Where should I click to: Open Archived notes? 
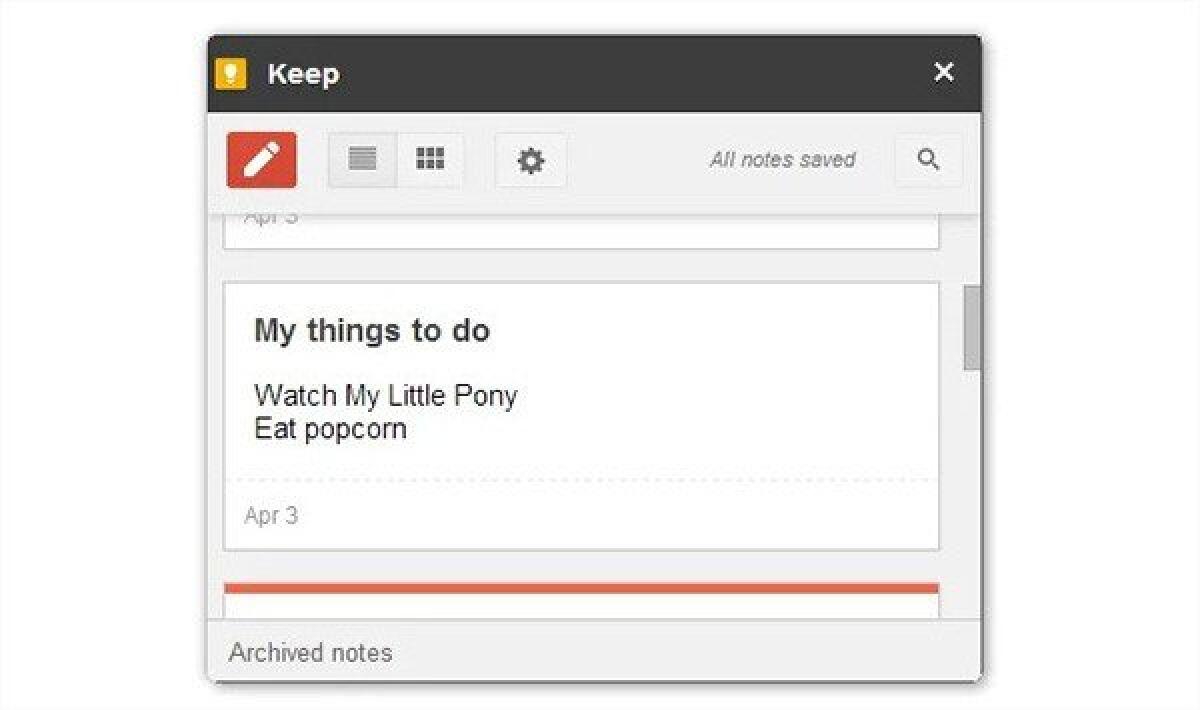click(x=310, y=652)
